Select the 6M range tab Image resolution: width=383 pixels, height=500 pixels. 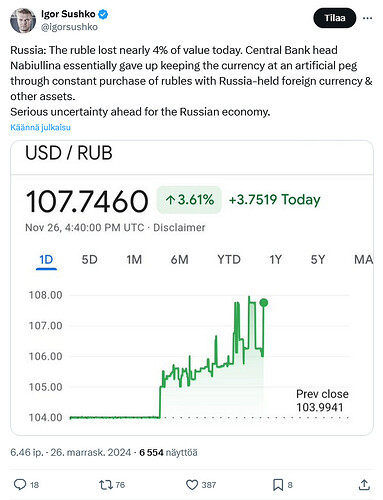[179, 259]
